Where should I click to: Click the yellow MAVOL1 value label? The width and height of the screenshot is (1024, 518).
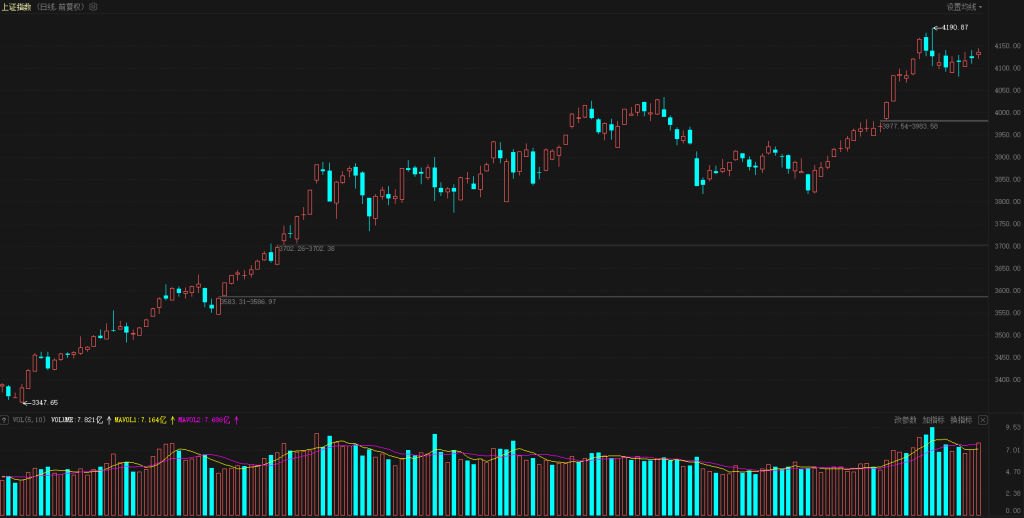click(139, 420)
